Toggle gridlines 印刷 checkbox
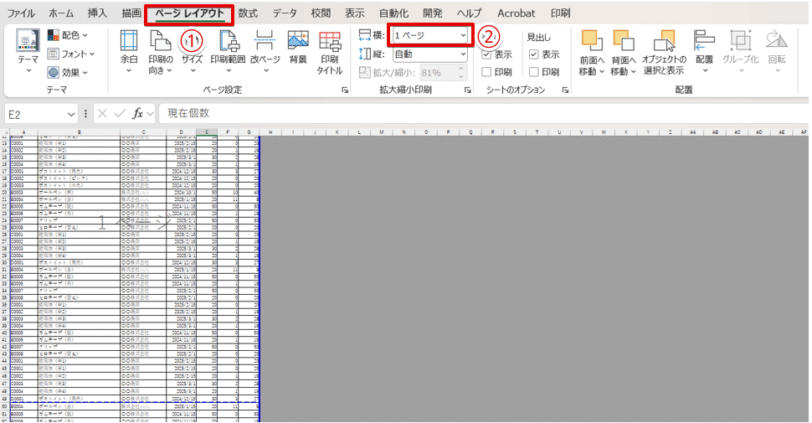Image resolution: width=812 pixels, height=423 pixels. click(x=486, y=72)
